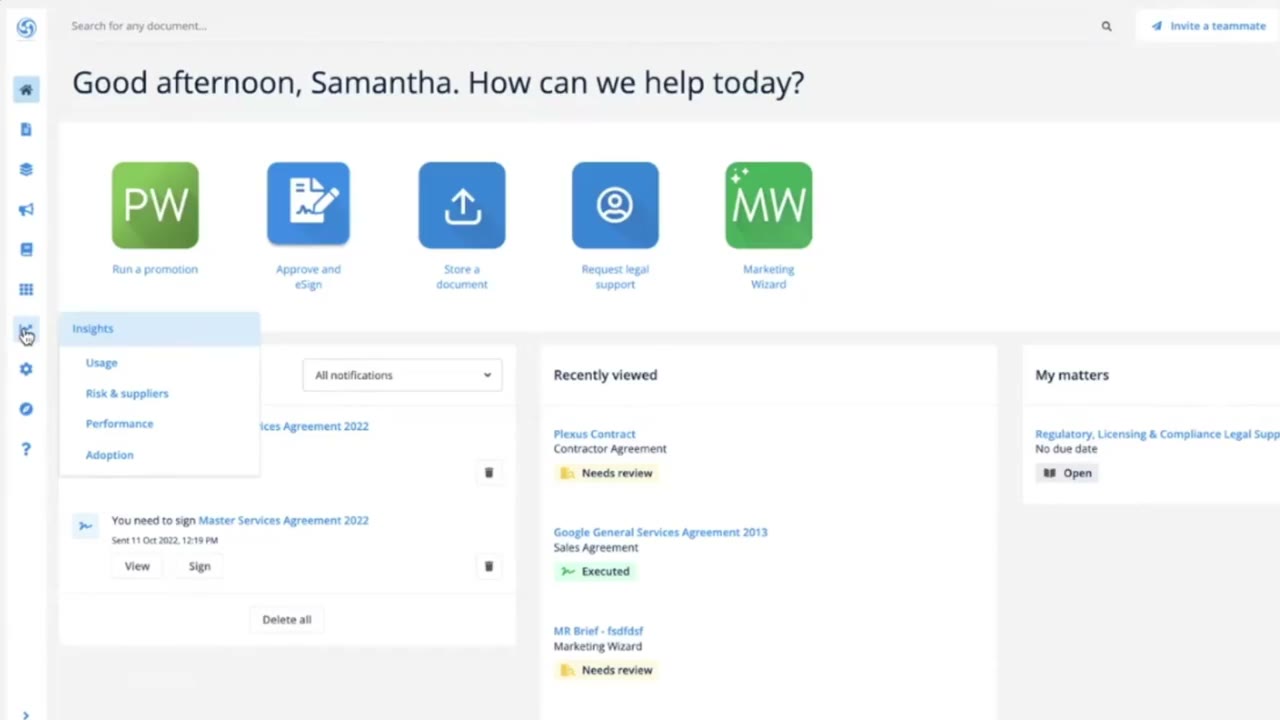This screenshot has height=720, width=1280.
Task: Delete the first notification with trash icon
Action: pos(489,472)
